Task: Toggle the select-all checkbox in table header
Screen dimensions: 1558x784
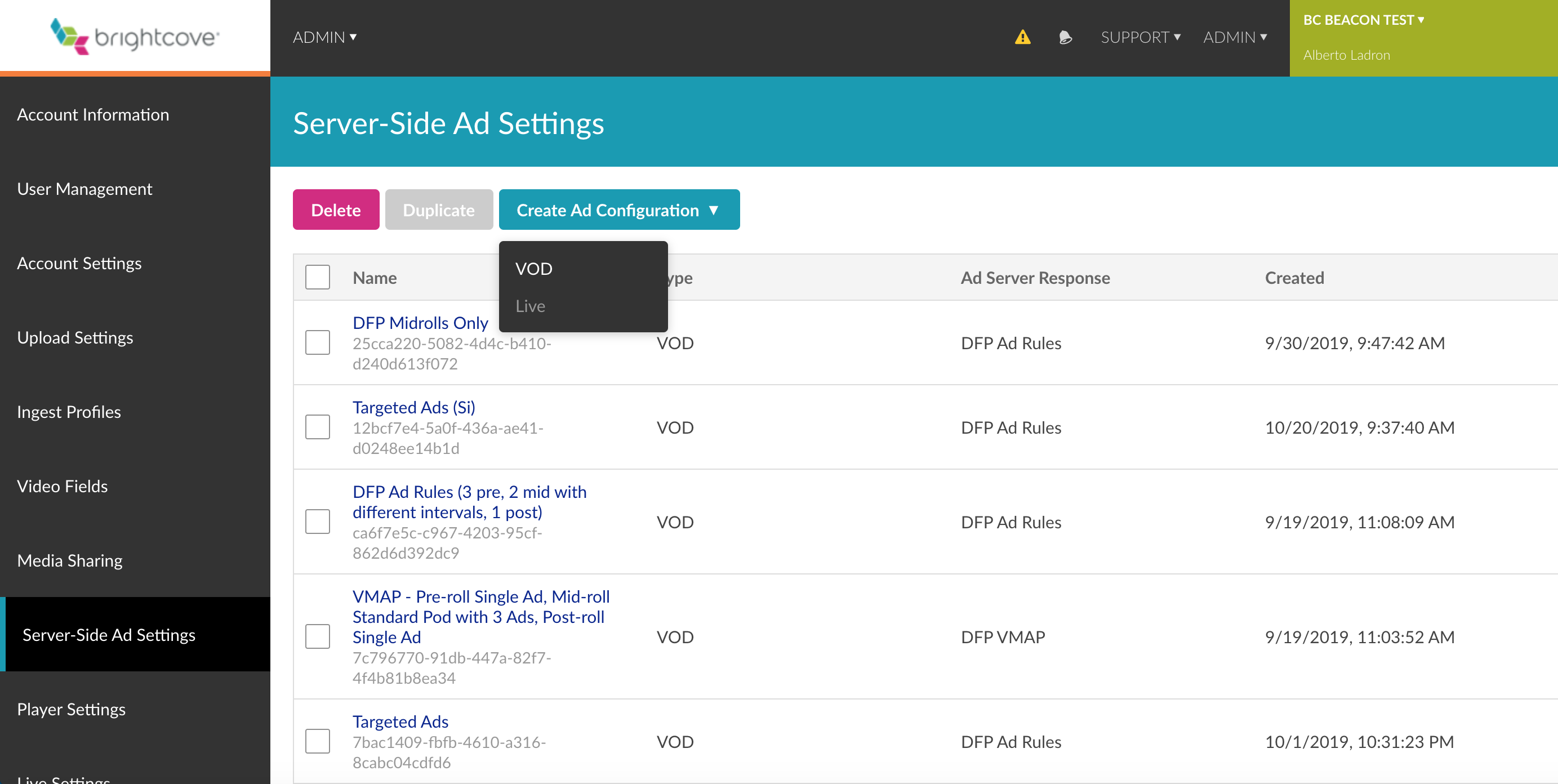Action: click(x=318, y=277)
